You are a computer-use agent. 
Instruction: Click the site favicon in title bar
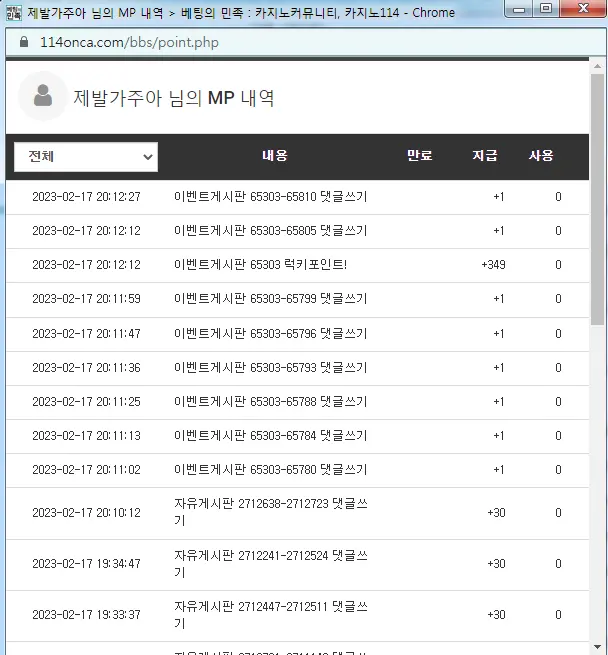14,13
